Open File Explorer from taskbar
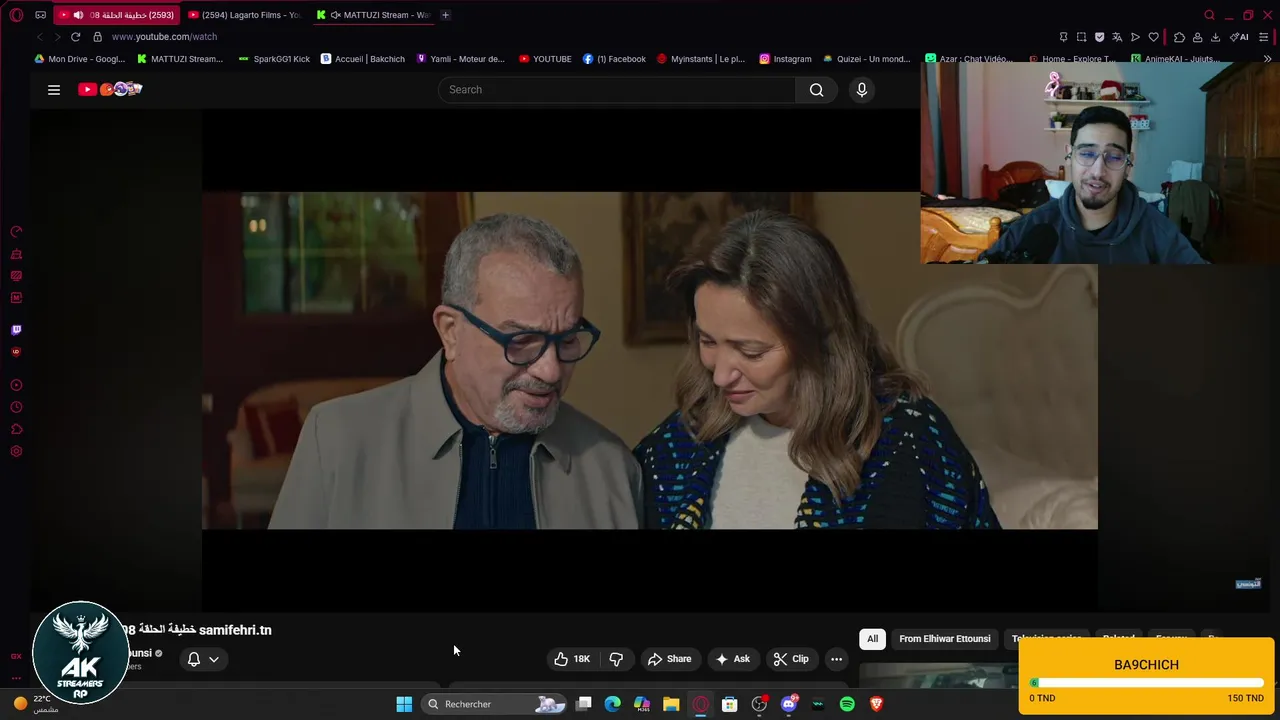 (x=671, y=704)
